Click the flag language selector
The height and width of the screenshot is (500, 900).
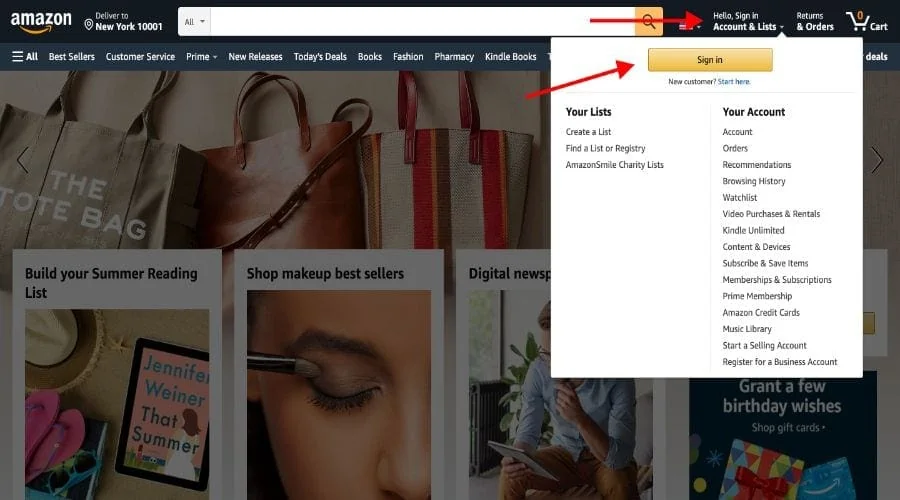tap(688, 26)
